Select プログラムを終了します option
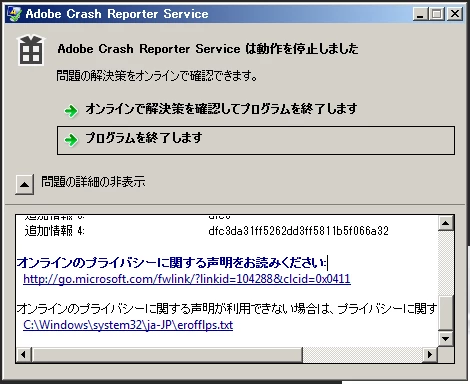The width and height of the screenshot is (470, 384). [x=256, y=140]
